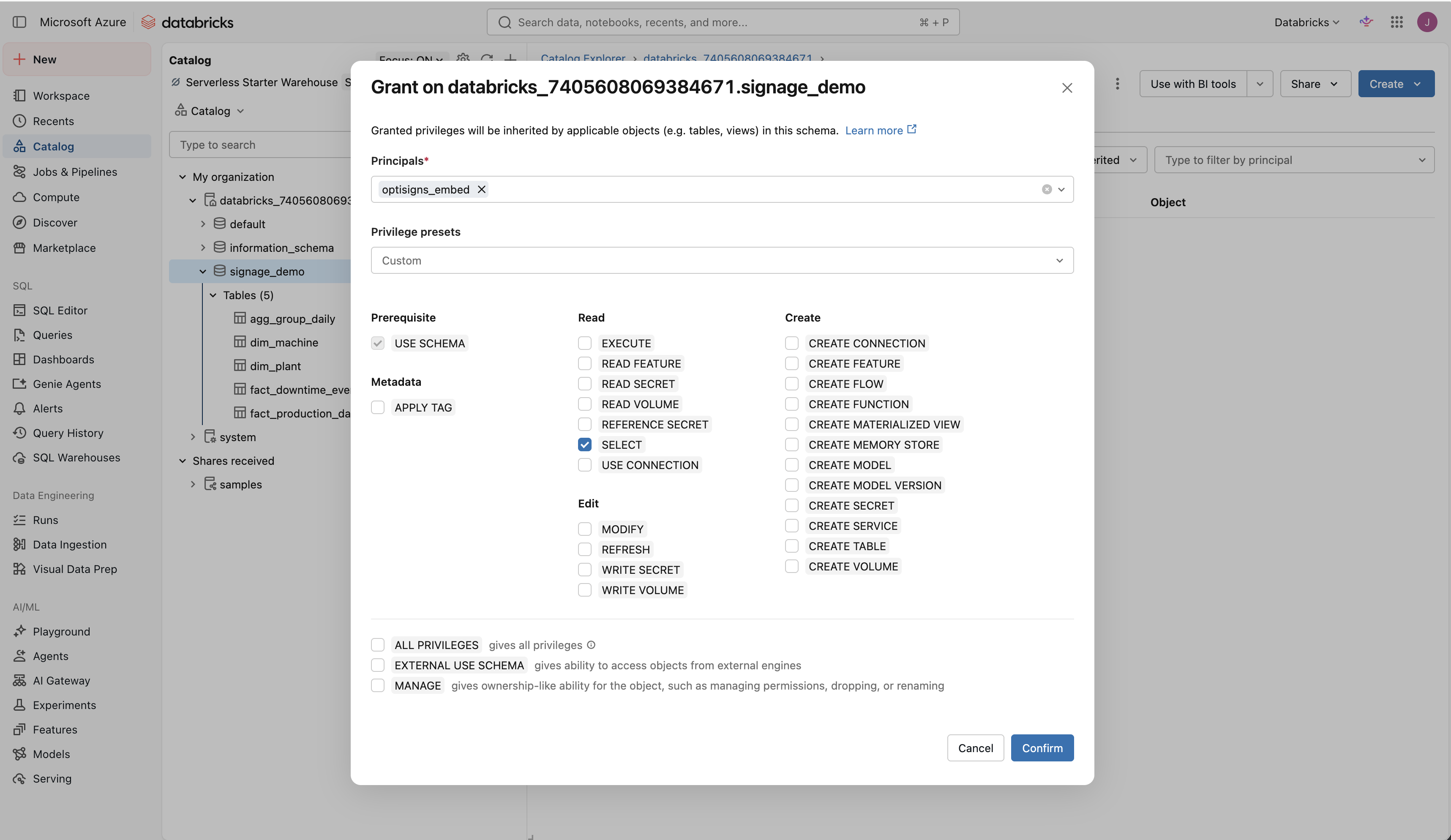Expand the default schema
This screenshot has height=840, width=1451.
pos(203,224)
